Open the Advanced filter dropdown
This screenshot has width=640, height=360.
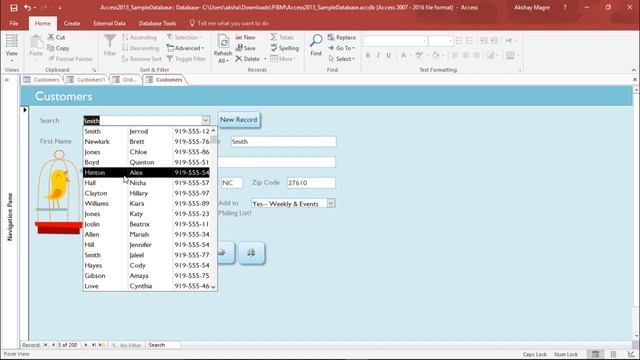[x=185, y=48]
